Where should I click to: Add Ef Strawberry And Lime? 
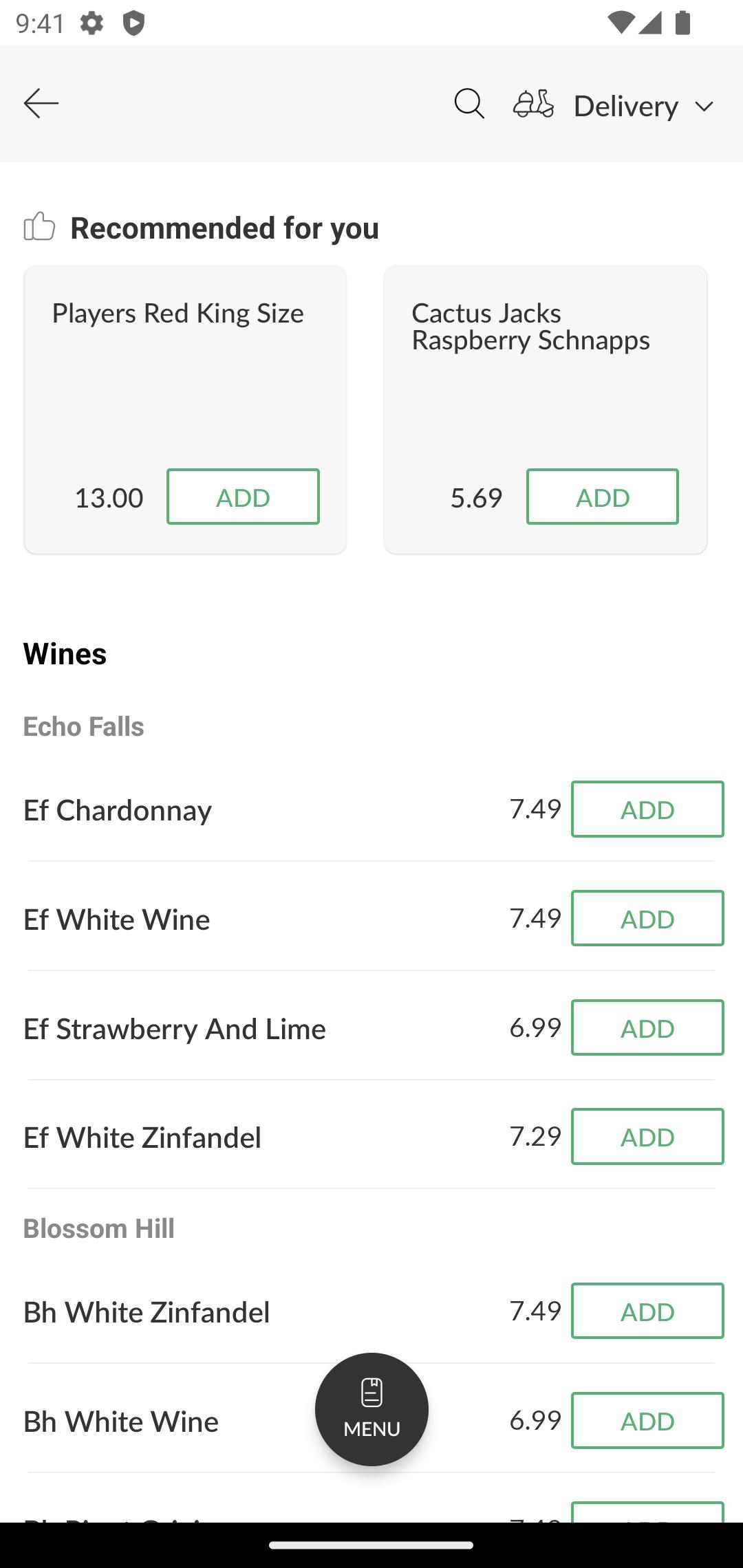[647, 1027]
